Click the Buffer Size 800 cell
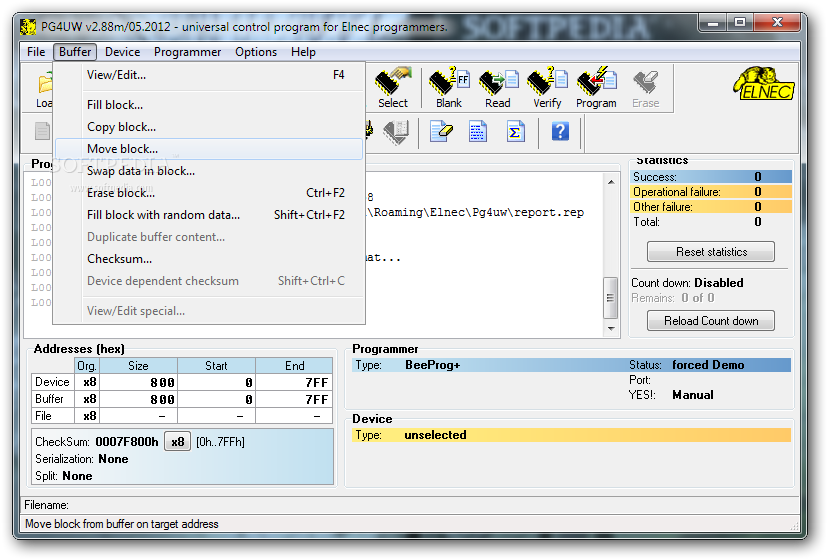Image resolution: width=828 pixels, height=560 pixels. coord(138,399)
